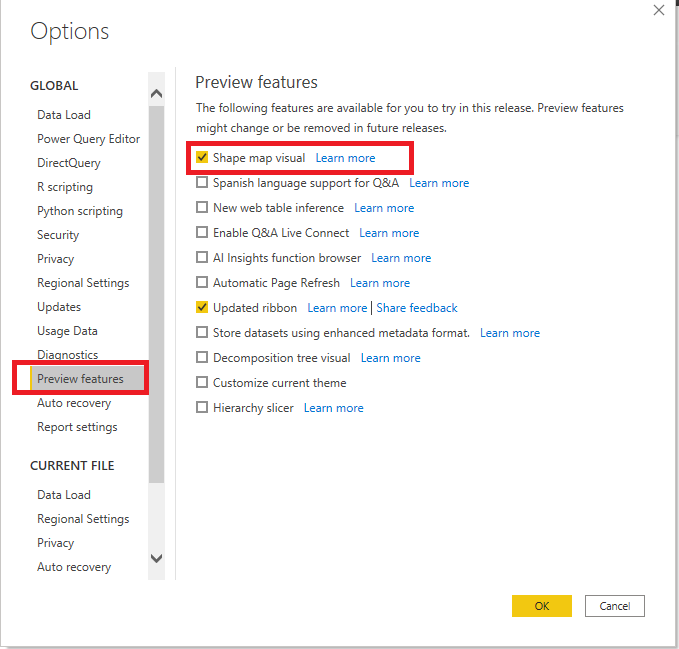Enable Spanish language support for Q&A

(202, 182)
